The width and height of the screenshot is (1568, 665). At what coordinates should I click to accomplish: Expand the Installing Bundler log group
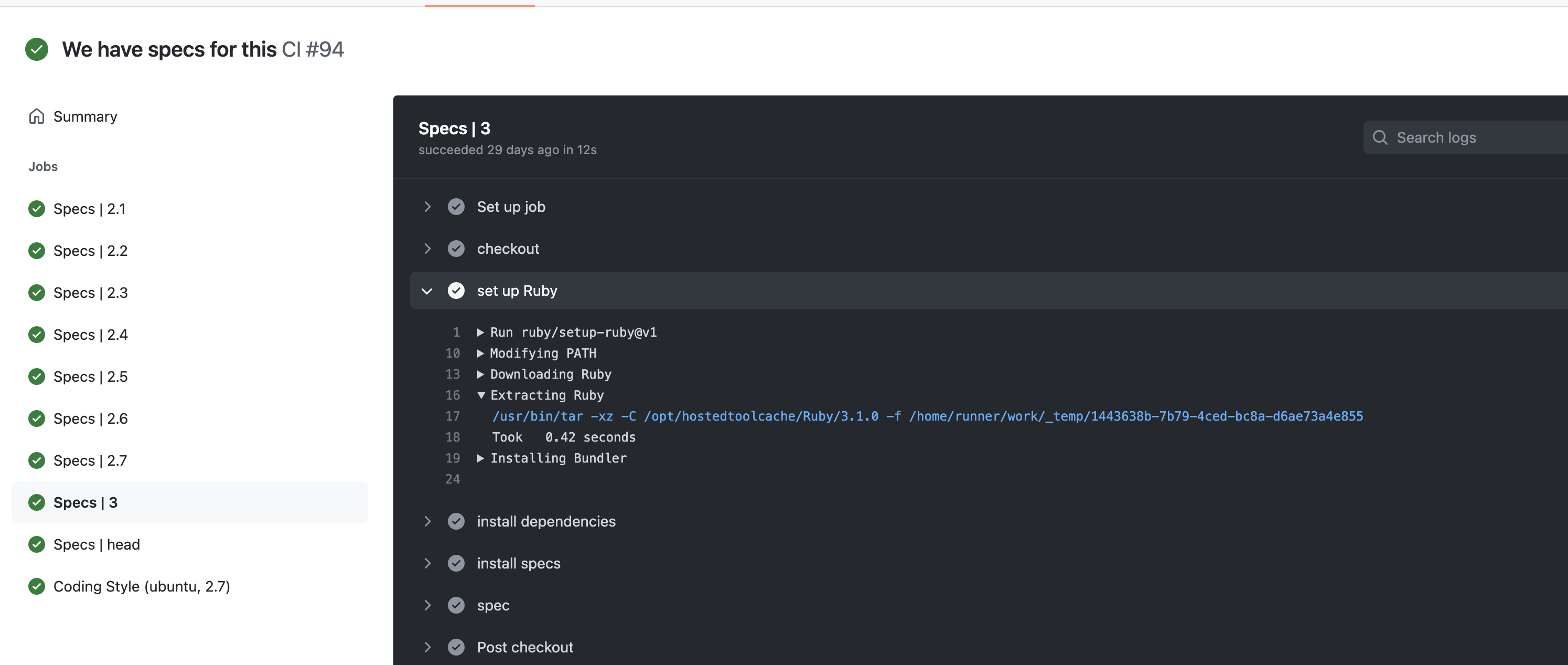coord(481,458)
